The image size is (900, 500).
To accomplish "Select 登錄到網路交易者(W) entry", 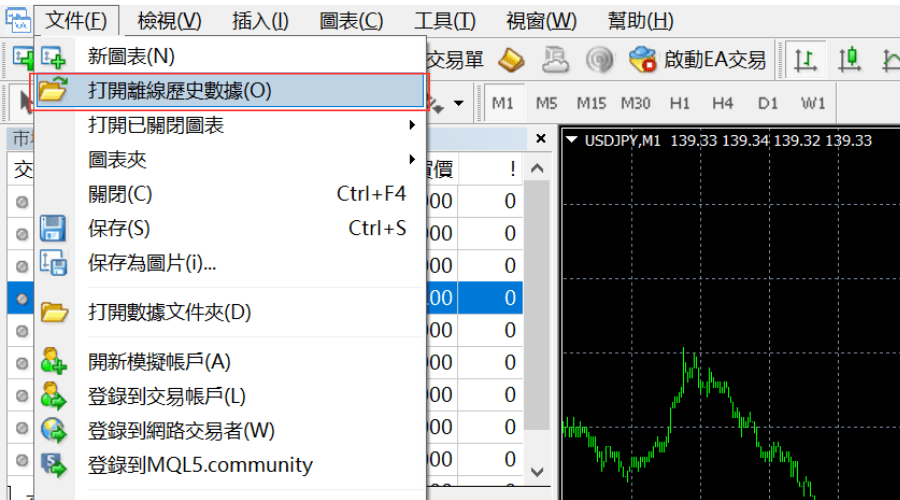I will (x=230, y=431).
